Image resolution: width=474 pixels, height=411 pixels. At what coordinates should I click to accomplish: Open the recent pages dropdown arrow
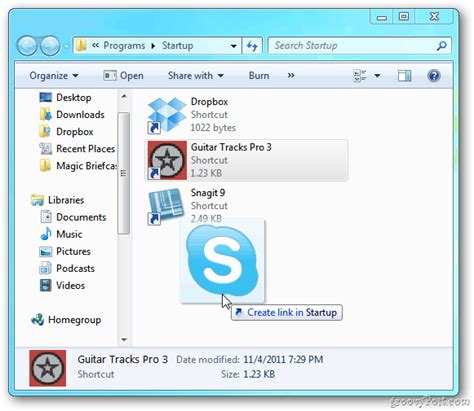coord(65,46)
